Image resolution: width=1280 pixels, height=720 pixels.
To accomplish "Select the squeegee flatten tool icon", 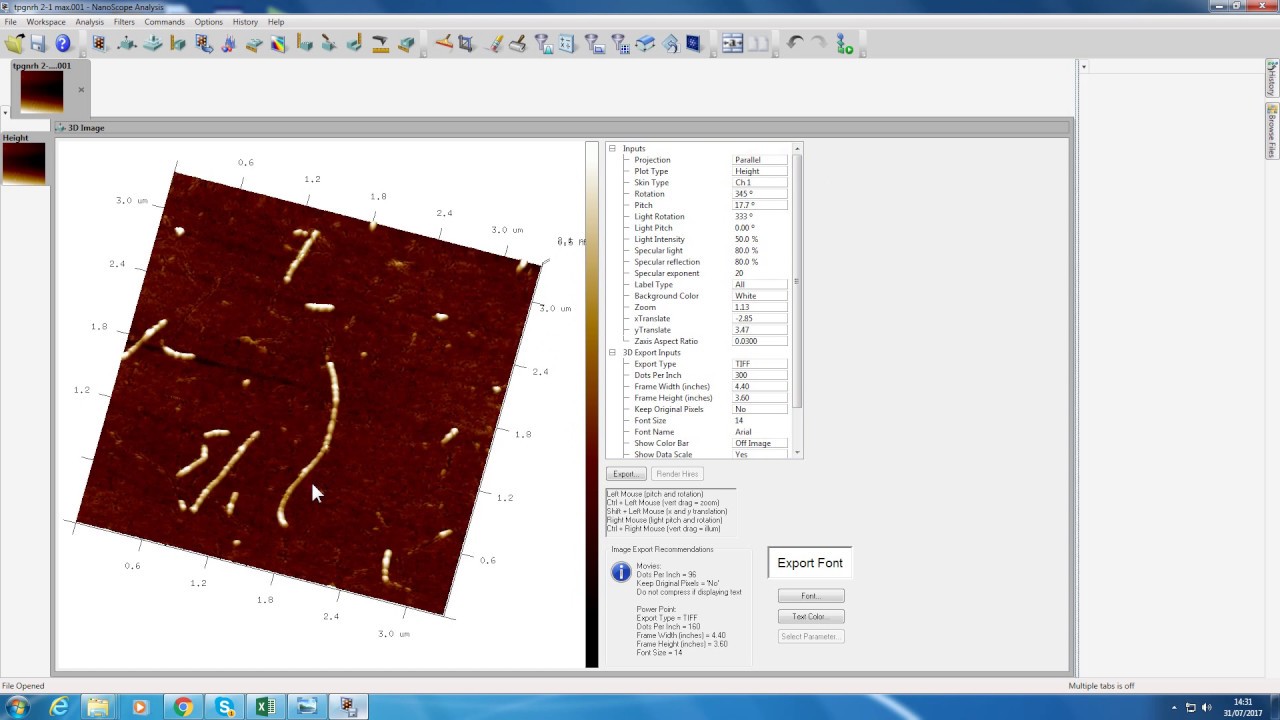I will pyautogui.click(x=443, y=43).
